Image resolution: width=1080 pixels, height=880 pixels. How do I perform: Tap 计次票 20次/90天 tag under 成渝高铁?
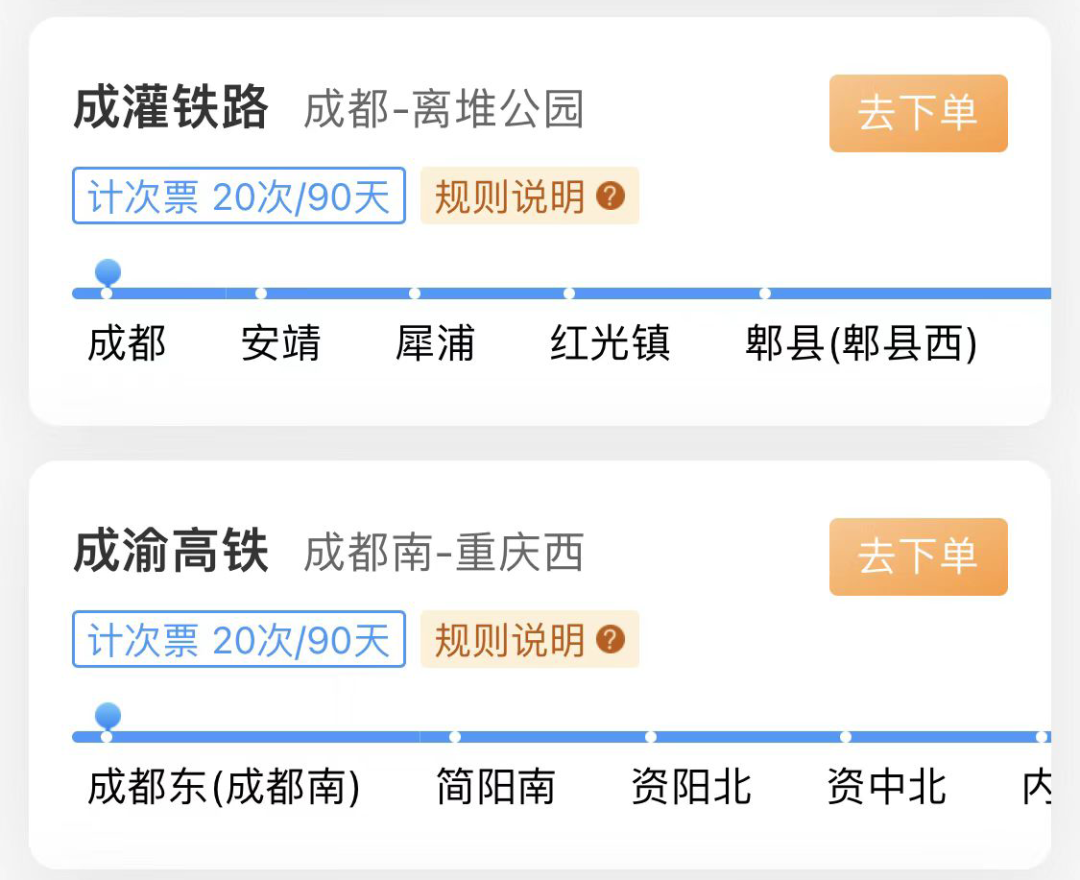[238, 640]
